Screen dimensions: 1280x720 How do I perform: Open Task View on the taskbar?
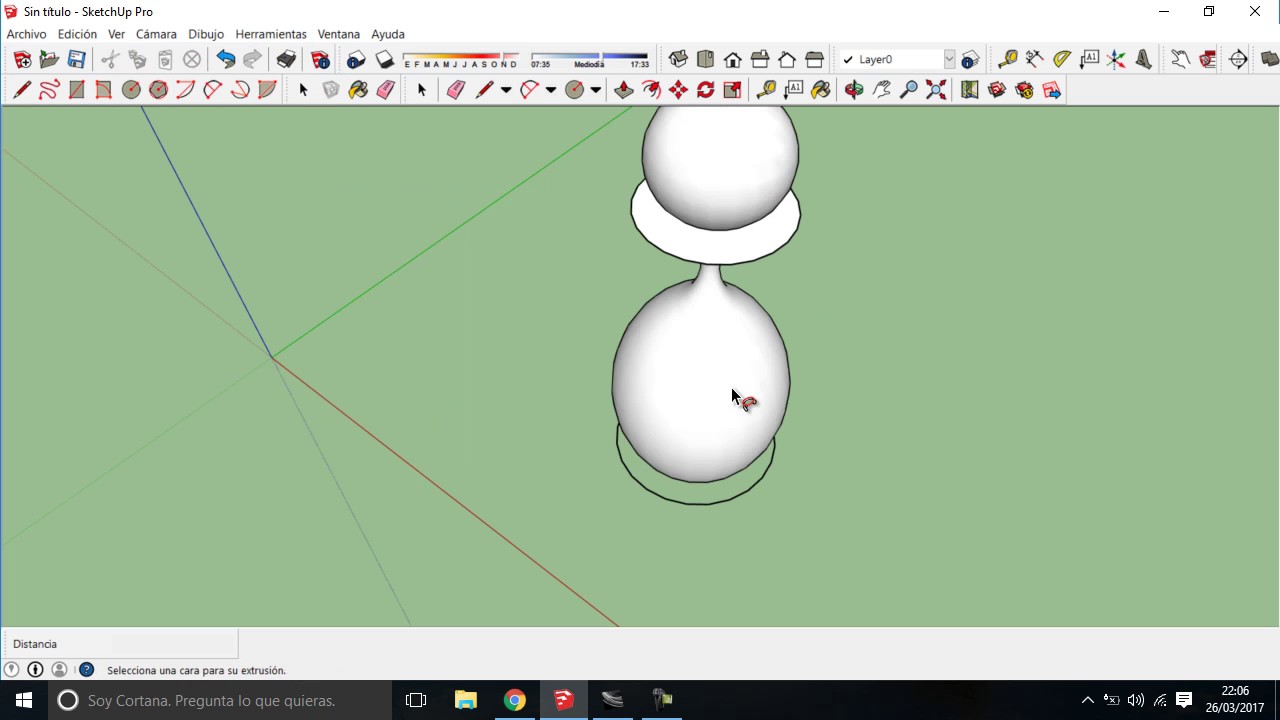pyautogui.click(x=416, y=700)
